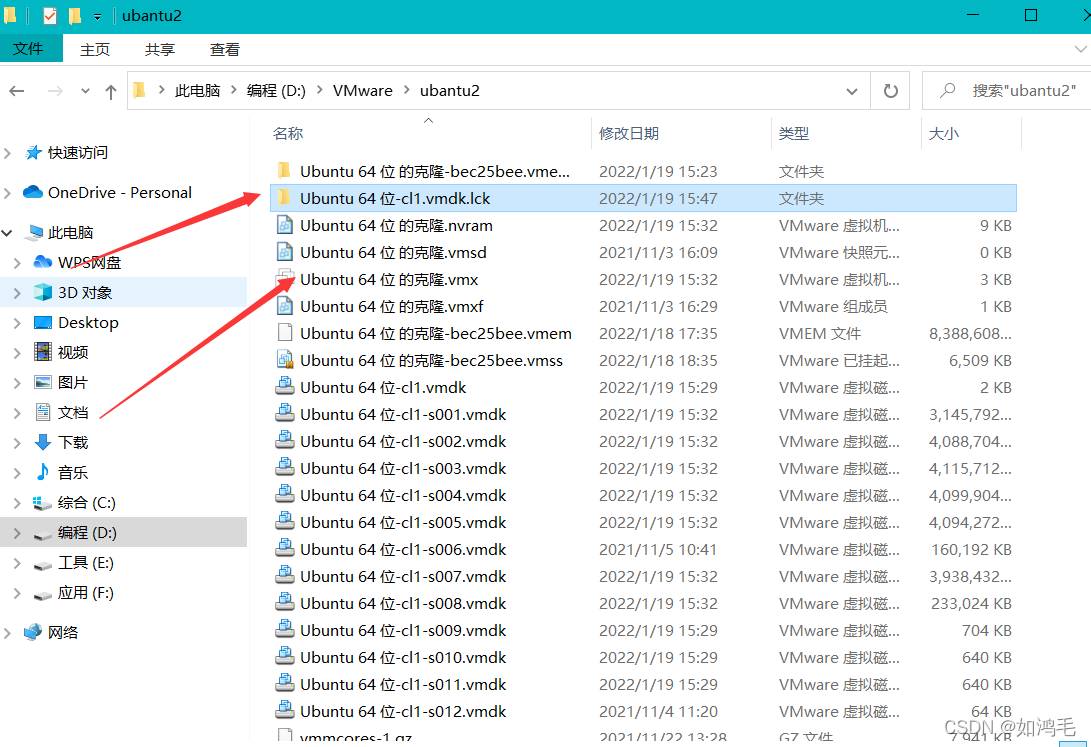Select WPS网盘 in the navigation pane
The image size is (1091, 747).
click(90, 262)
